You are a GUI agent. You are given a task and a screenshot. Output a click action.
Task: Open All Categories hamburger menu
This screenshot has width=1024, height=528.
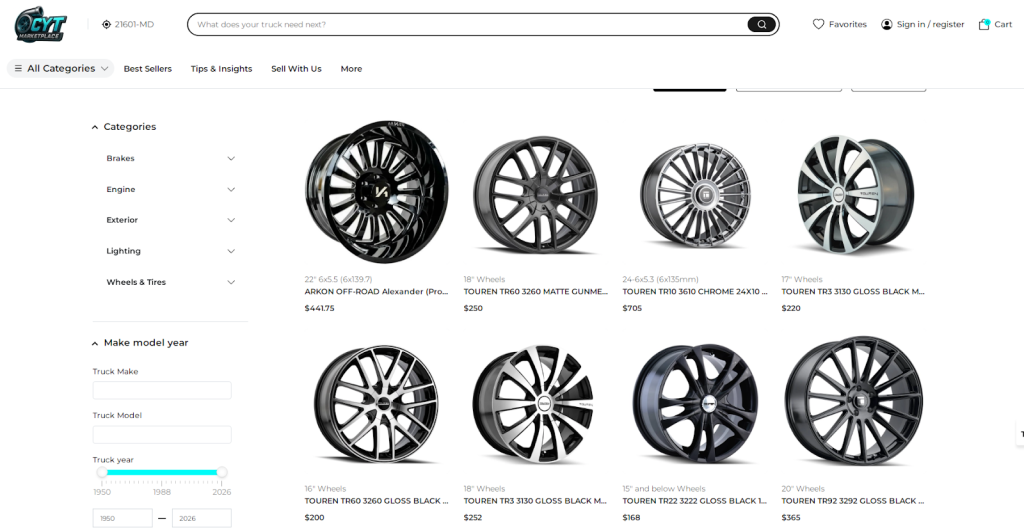(x=18, y=69)
